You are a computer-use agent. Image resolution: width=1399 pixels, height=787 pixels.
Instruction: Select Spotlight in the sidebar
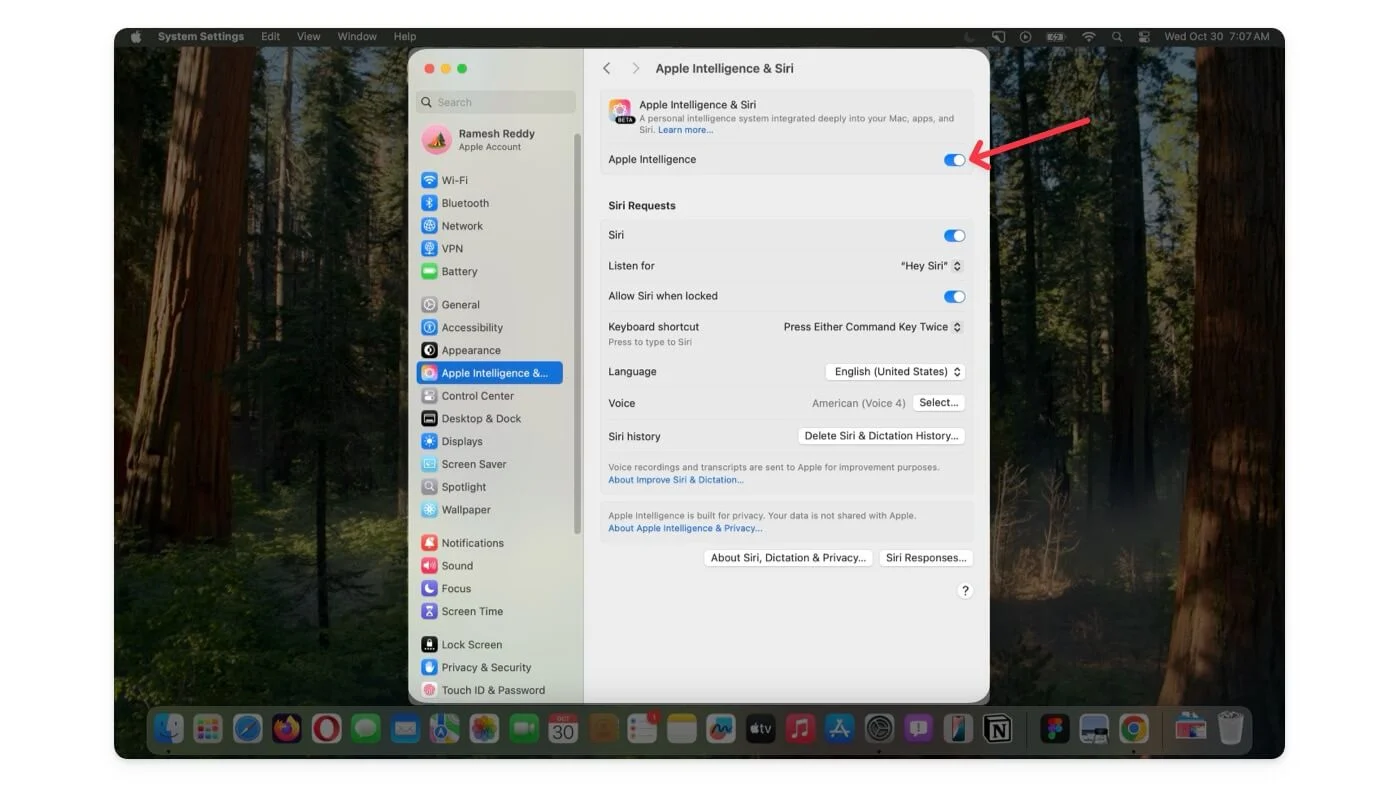pos(490,487)
